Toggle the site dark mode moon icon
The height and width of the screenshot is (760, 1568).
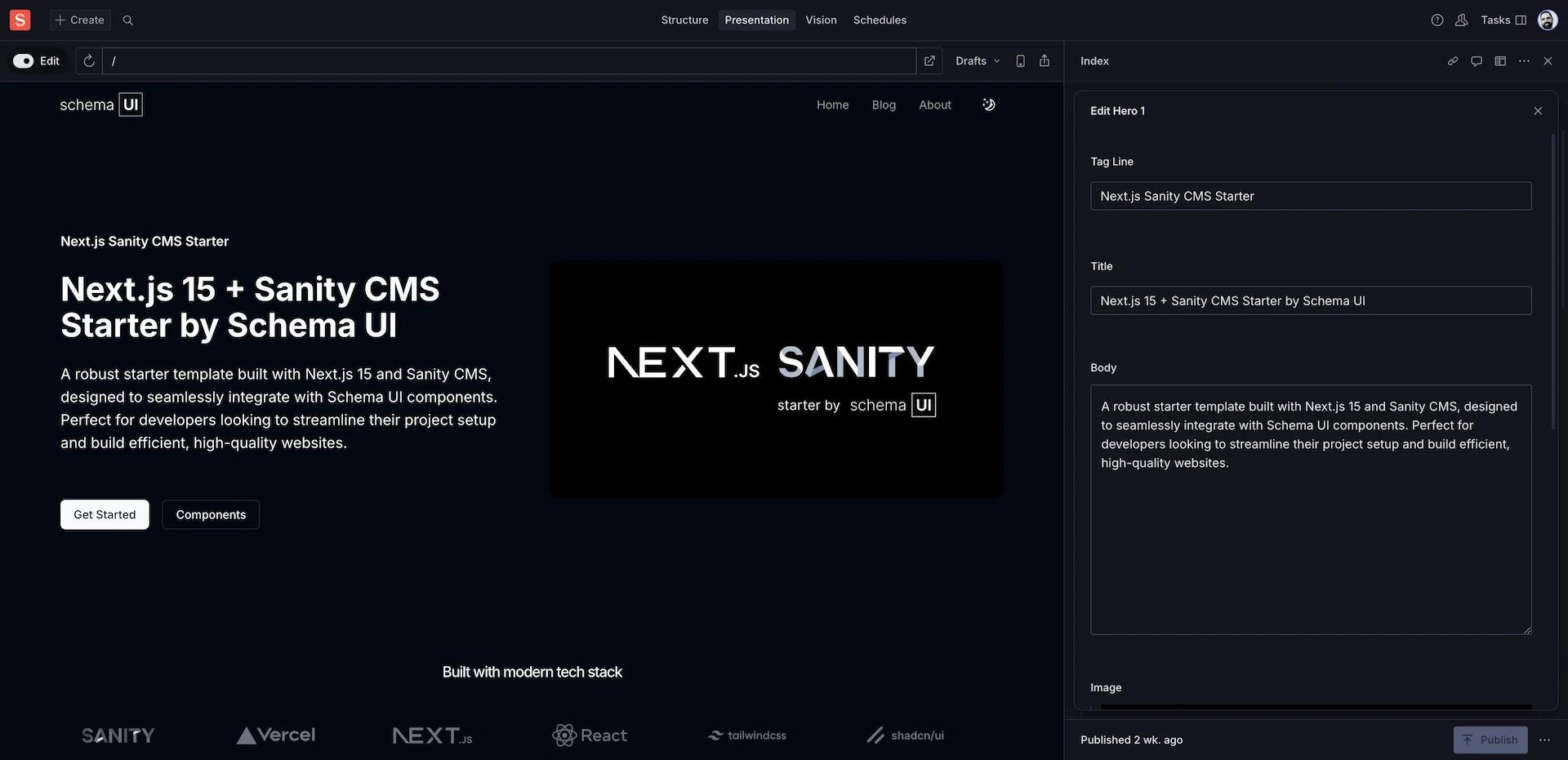pos(989,104)
